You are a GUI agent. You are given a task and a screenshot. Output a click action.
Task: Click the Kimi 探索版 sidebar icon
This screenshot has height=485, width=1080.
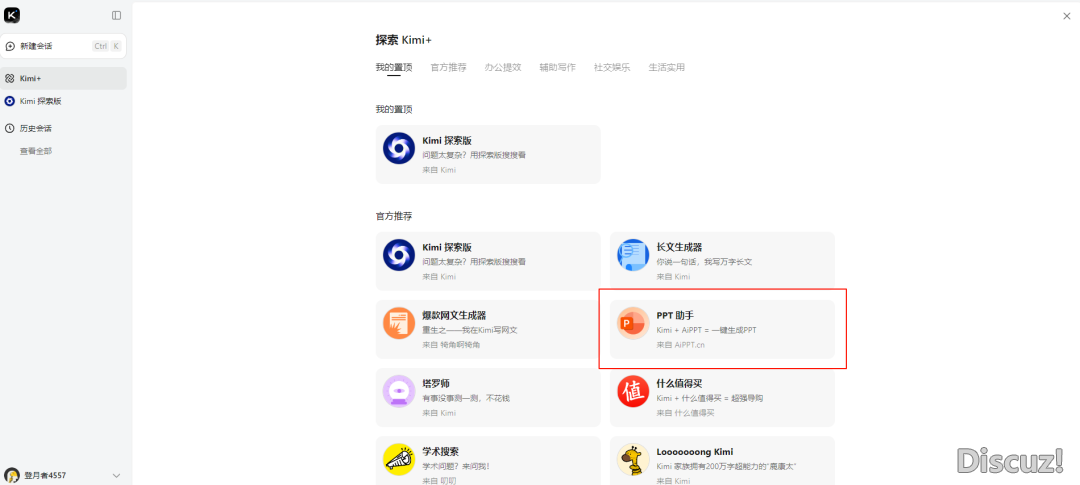(10, 101)
